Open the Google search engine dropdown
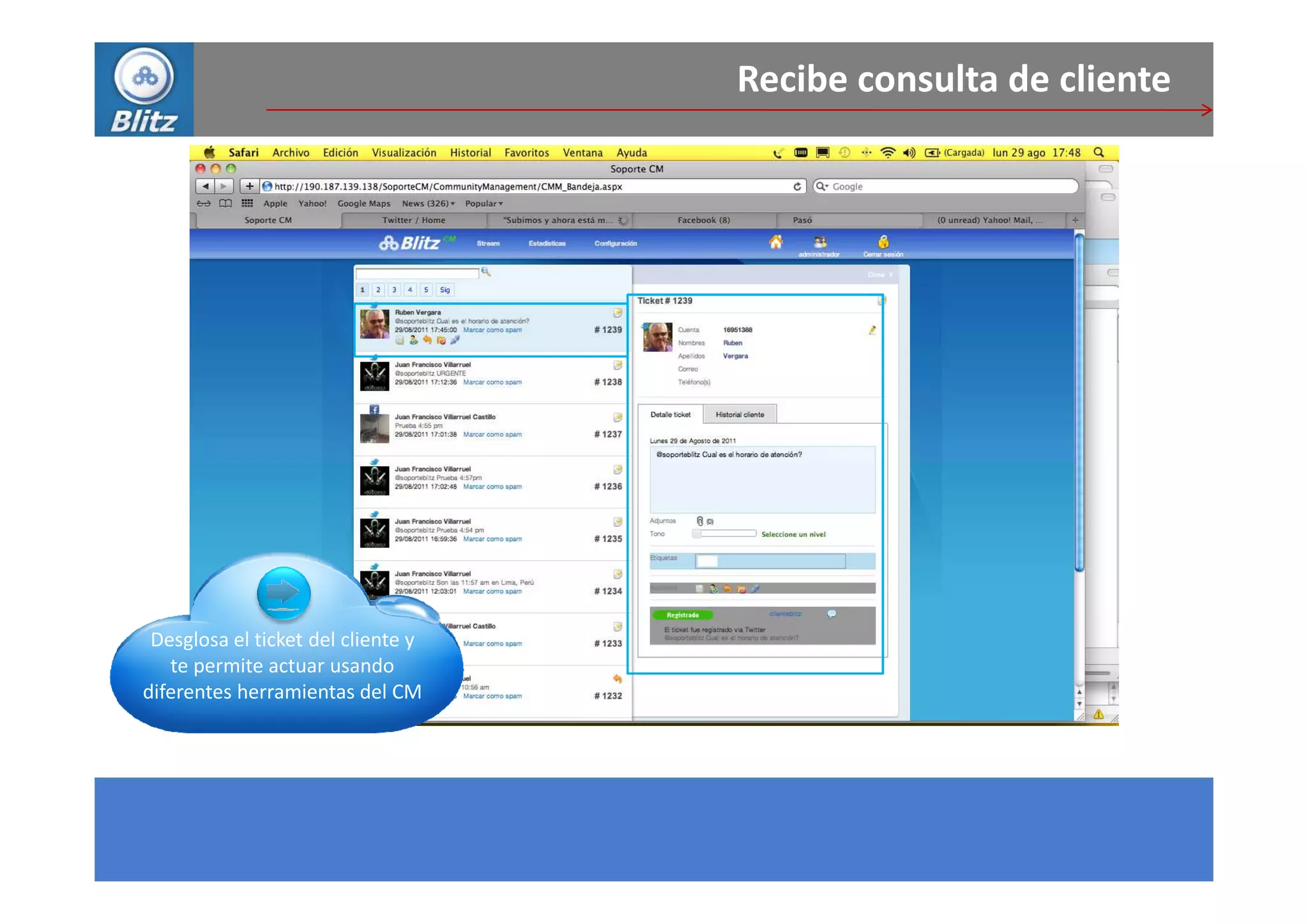This screenshot has width=1308, height=924. click(822, 186)
